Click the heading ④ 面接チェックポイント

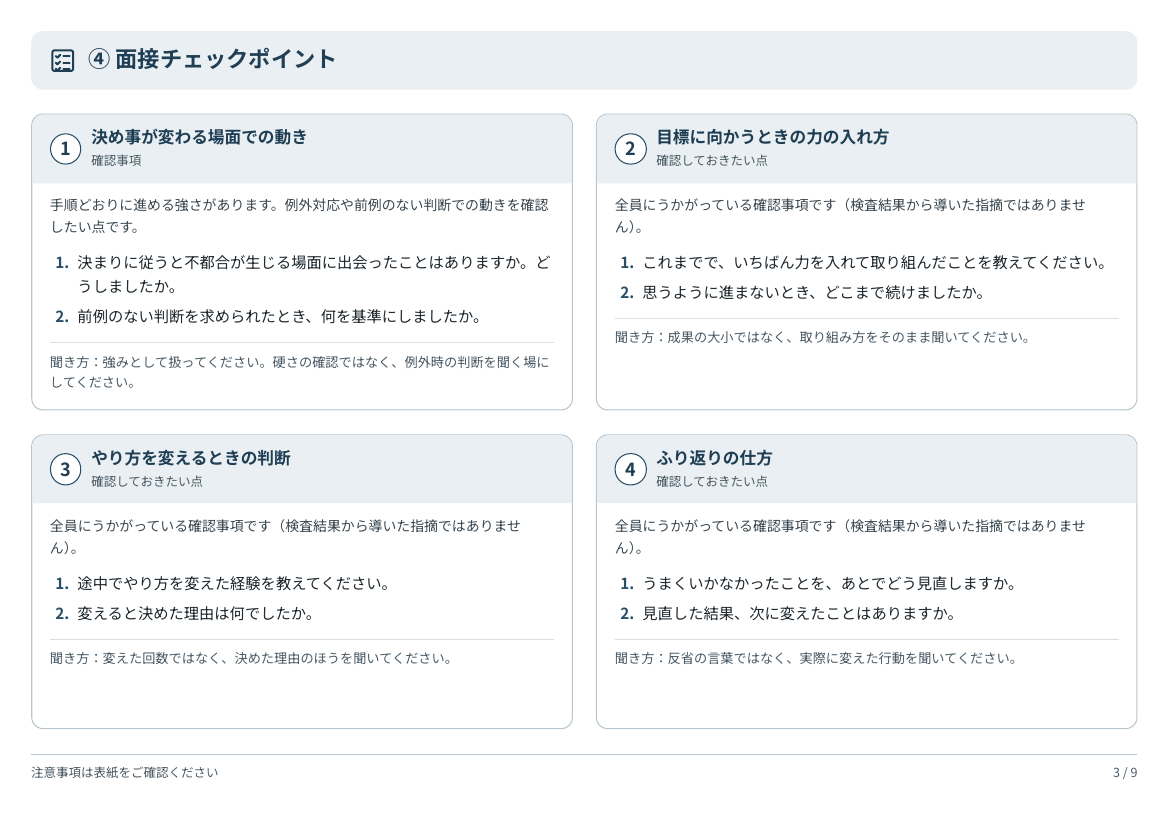point(212,59)
